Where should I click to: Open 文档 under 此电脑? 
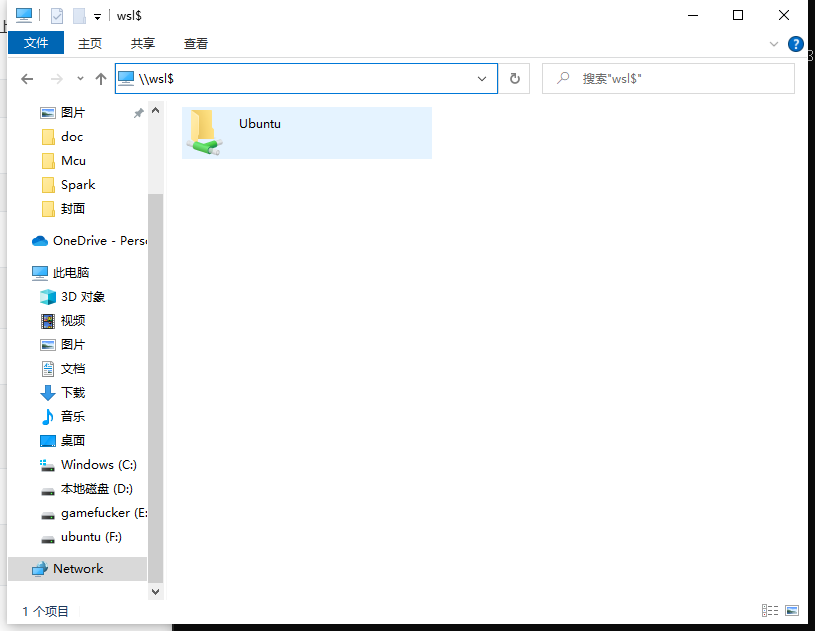[x=73, y=369]
